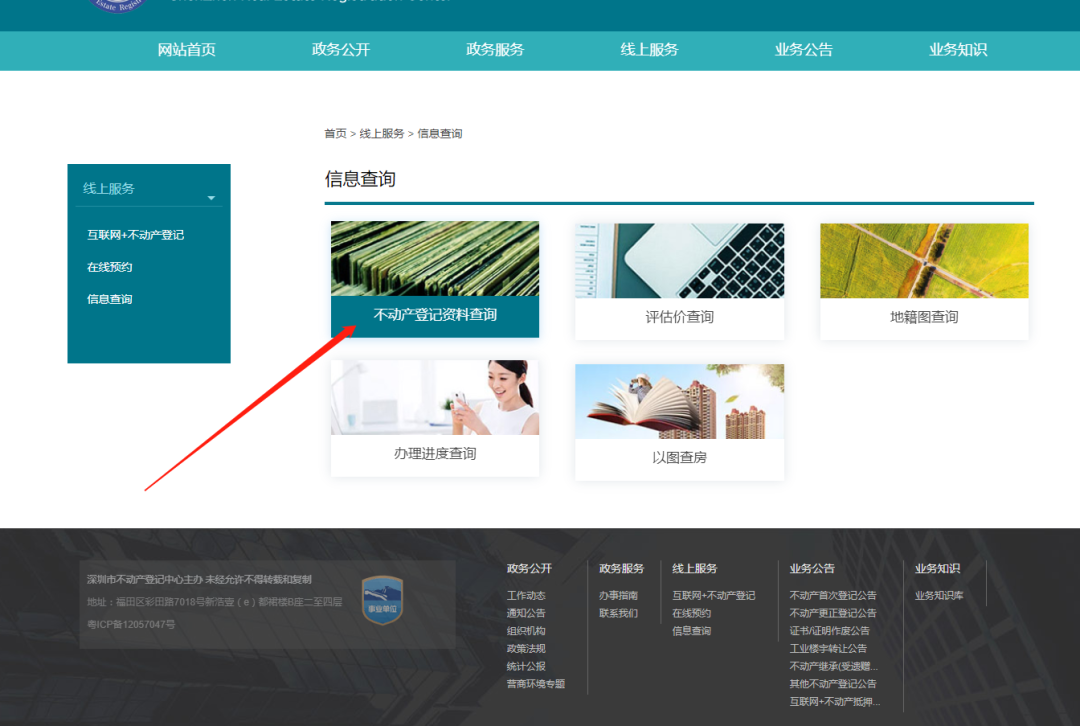Go to 首页 via the breadcrumb
This screenshot has width=1080, height=726.
coord(335,134)
